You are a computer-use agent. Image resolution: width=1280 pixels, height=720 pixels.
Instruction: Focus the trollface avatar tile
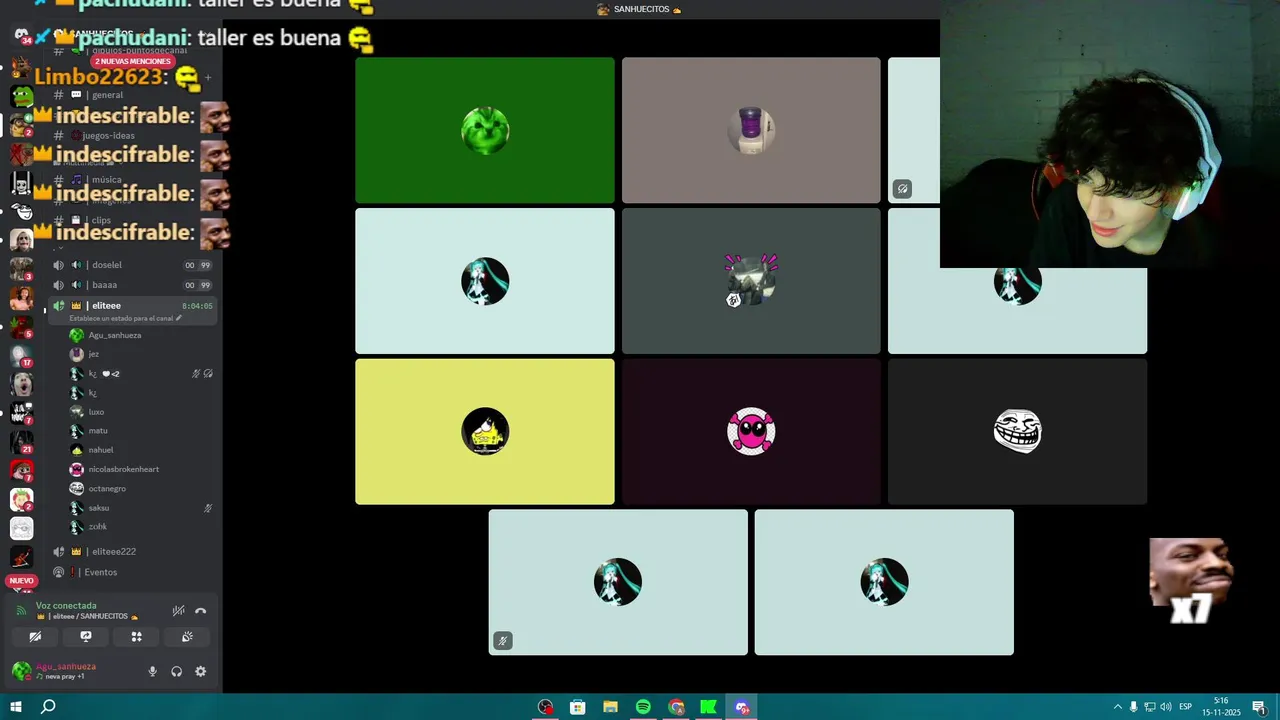coord(1017,432)
